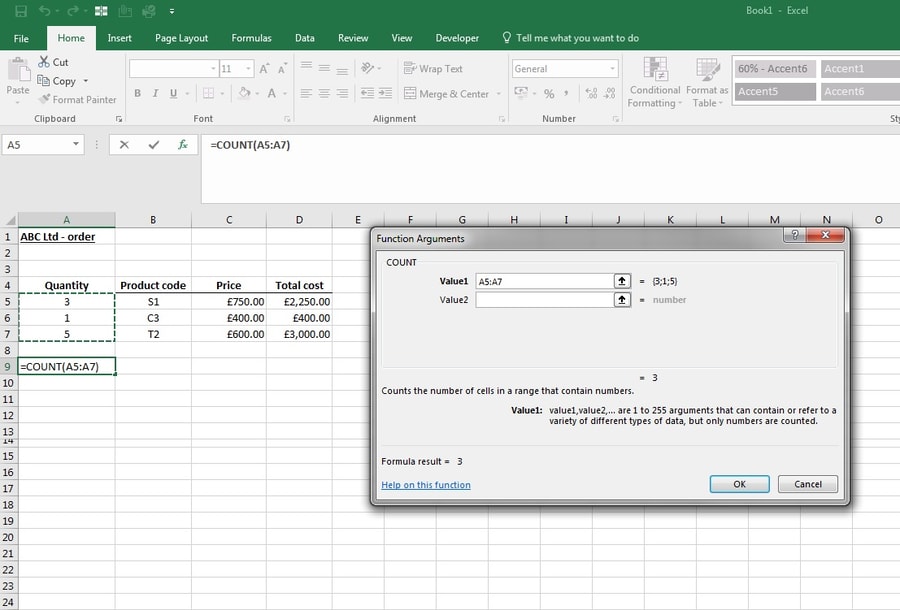Toggle Middle Align in the Alignment group
Screen dimensions: 900x610
click(x=324, y=68)
